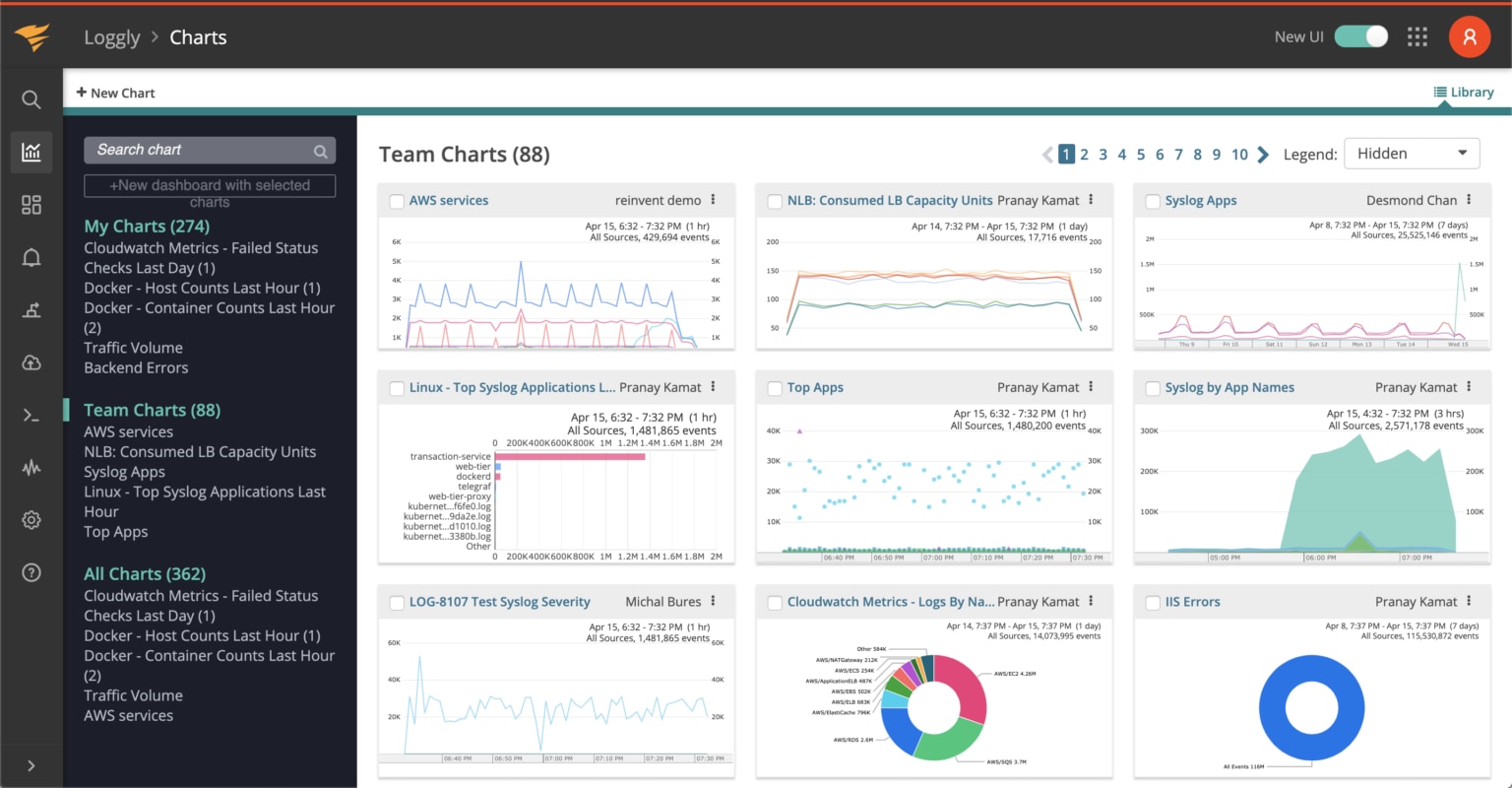Open Source Setup cloud upload icon
The image size is (1512, 788).
point(31,362)
